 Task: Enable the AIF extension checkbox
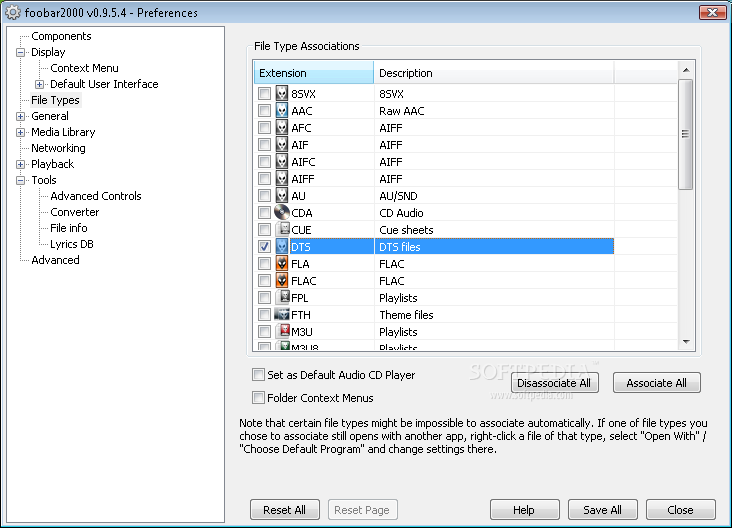[264, 145]
